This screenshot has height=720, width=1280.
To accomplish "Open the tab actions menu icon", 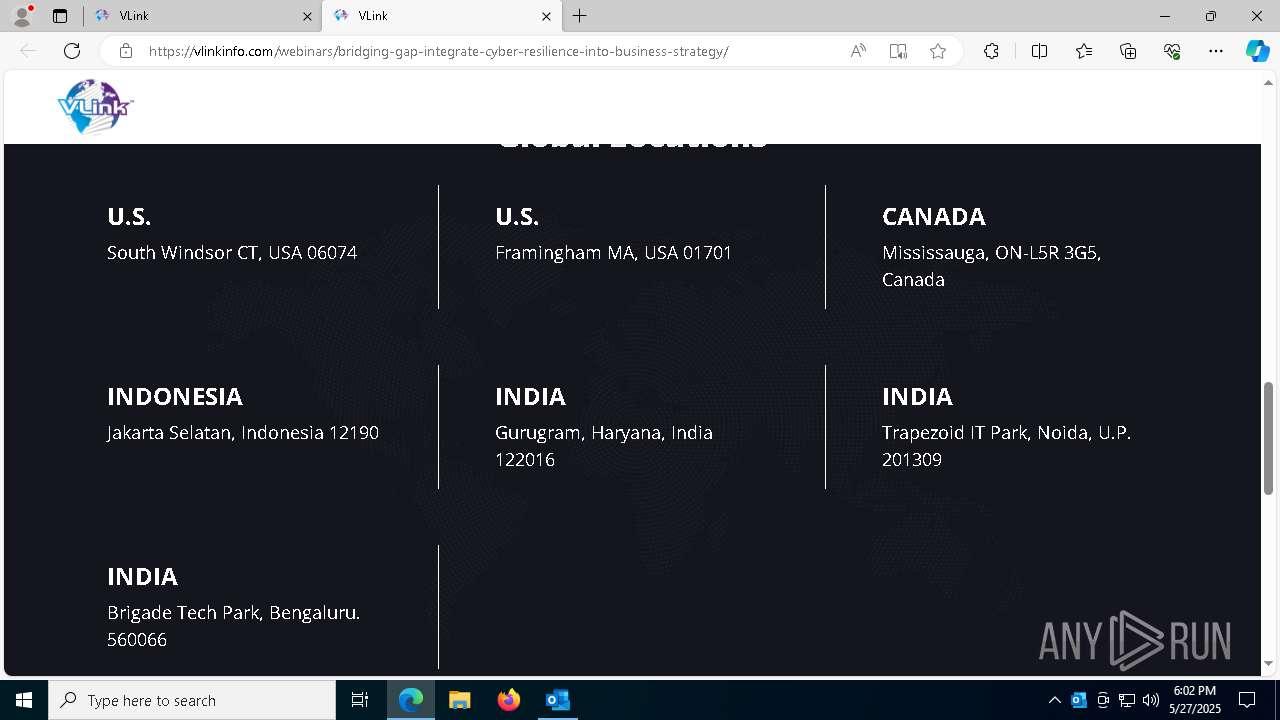I will pyautogui.click(x=60, y=16).
